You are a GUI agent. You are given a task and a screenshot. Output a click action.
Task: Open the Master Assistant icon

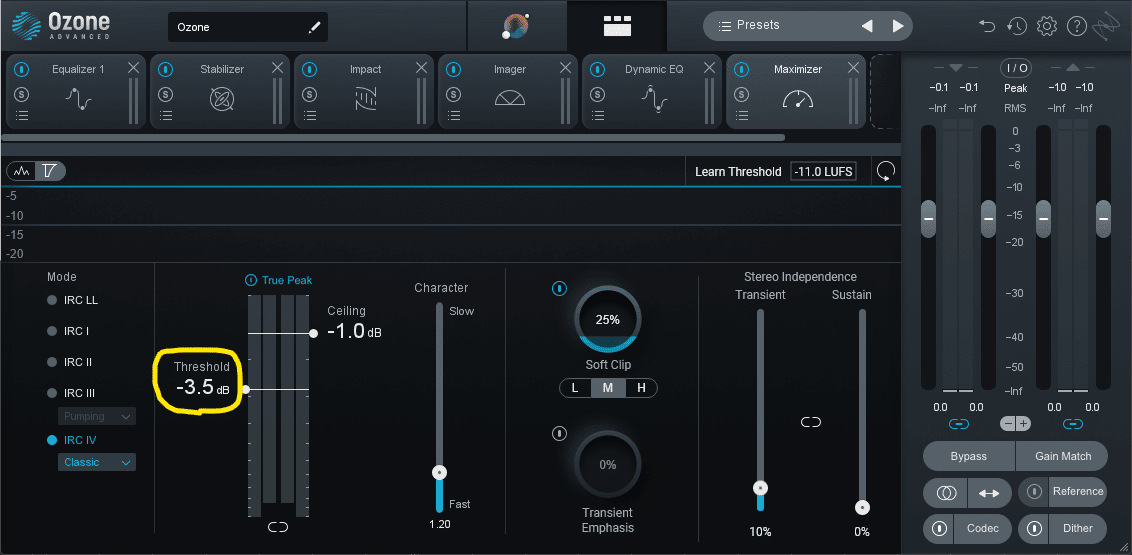pyautogui.click(x=515, y=26)
